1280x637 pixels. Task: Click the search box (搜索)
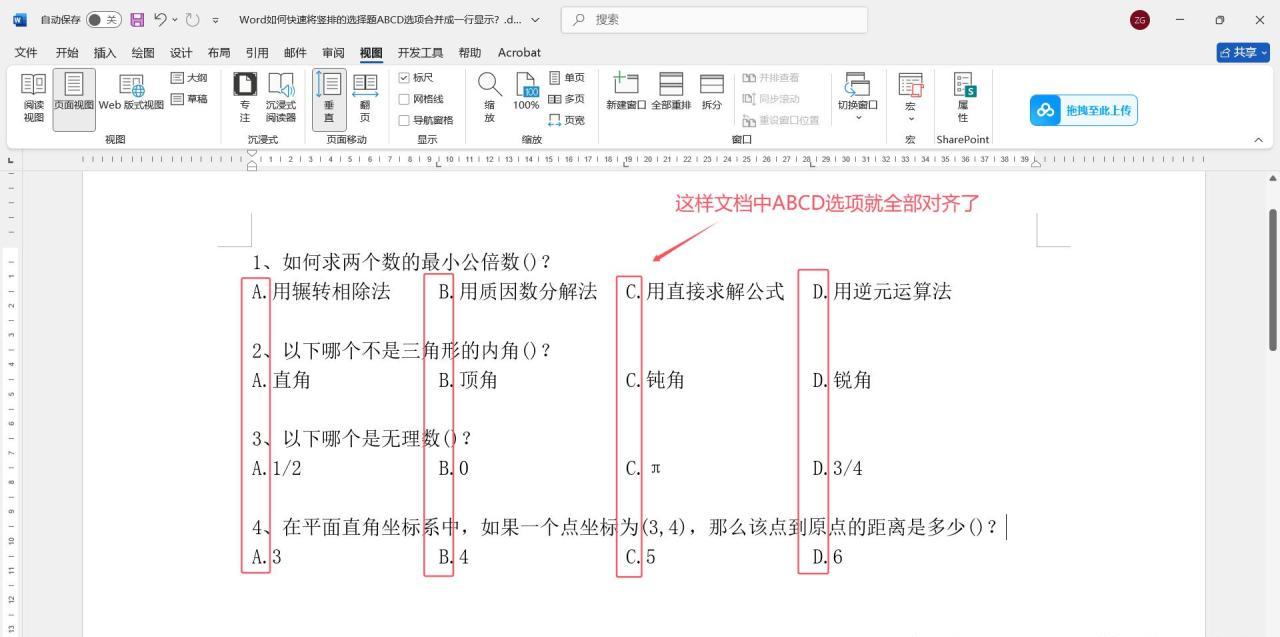point(714,20)
